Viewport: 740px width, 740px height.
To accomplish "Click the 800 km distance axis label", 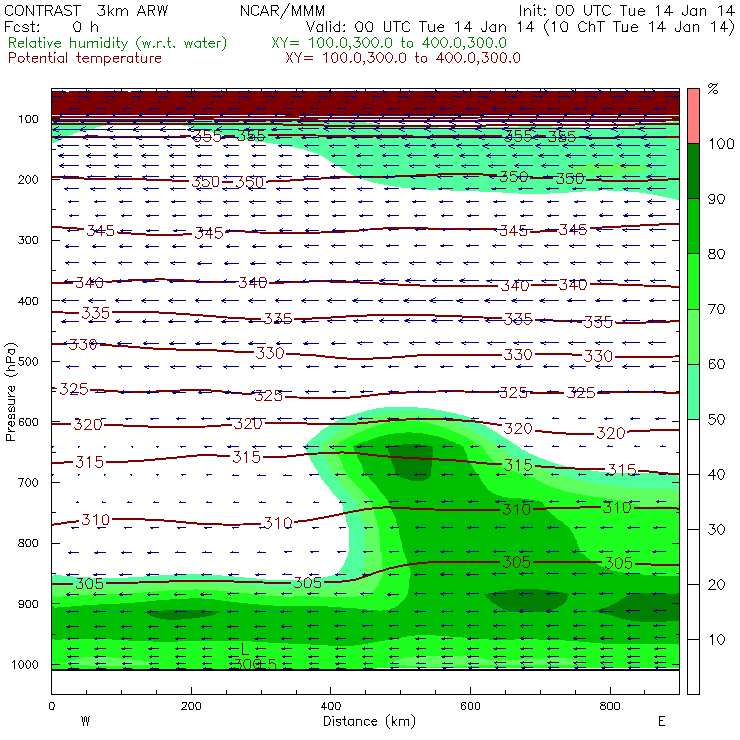I will (x=610, y=706).
